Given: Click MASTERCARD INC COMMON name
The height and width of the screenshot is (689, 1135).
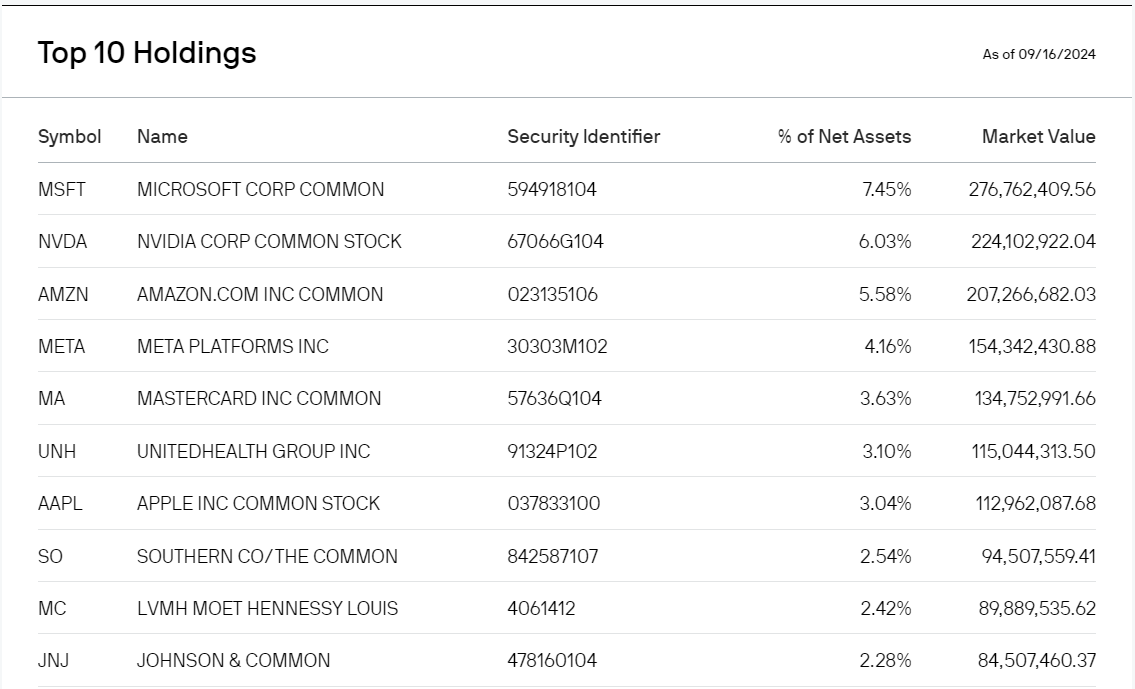Looking at the screenshot, I should click(259, 399).
